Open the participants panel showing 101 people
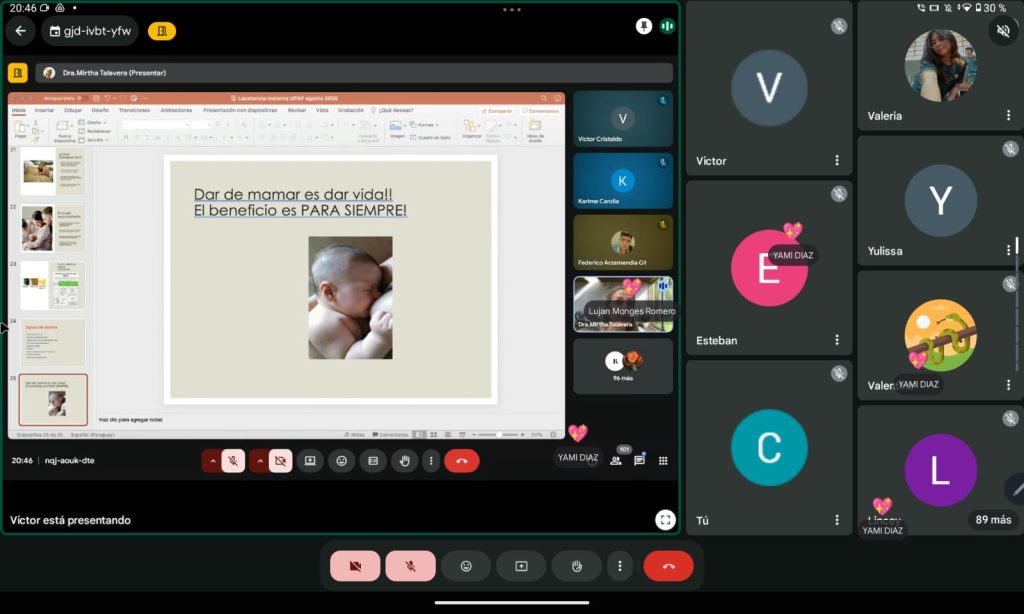This screenshot has height=614, width=1024. coord(616,460)
